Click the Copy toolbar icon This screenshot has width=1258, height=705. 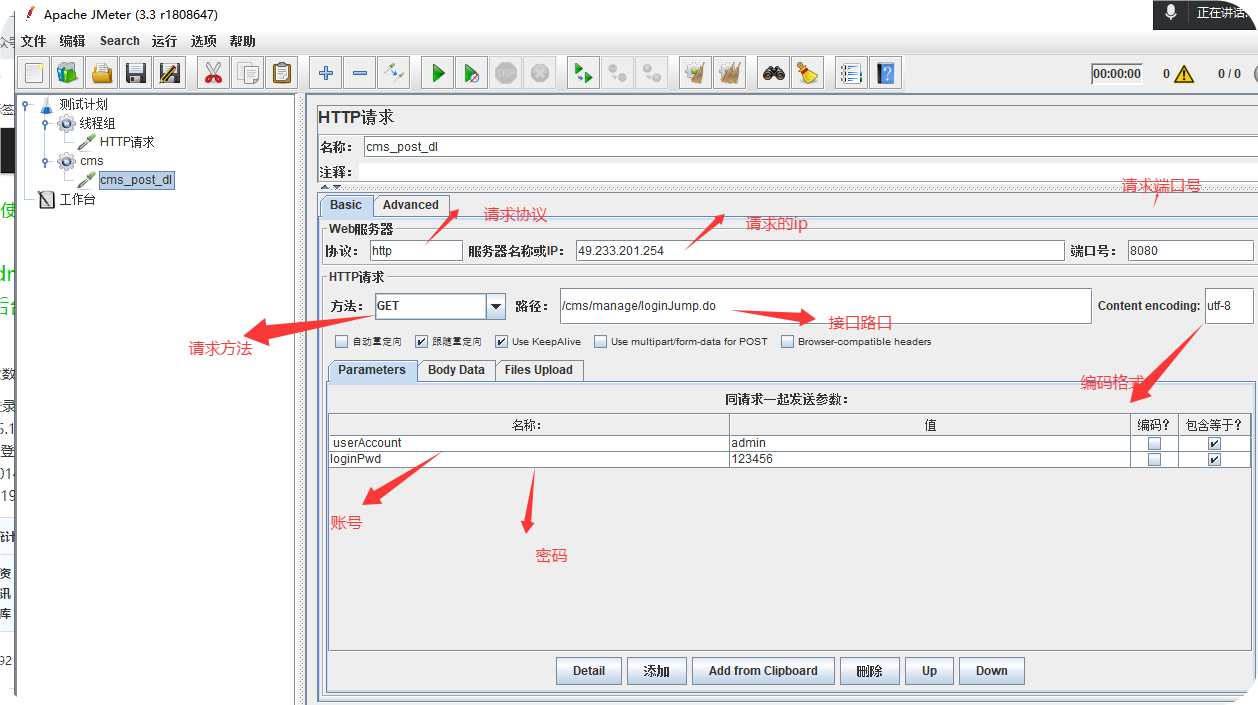click(x=248, y=73)
